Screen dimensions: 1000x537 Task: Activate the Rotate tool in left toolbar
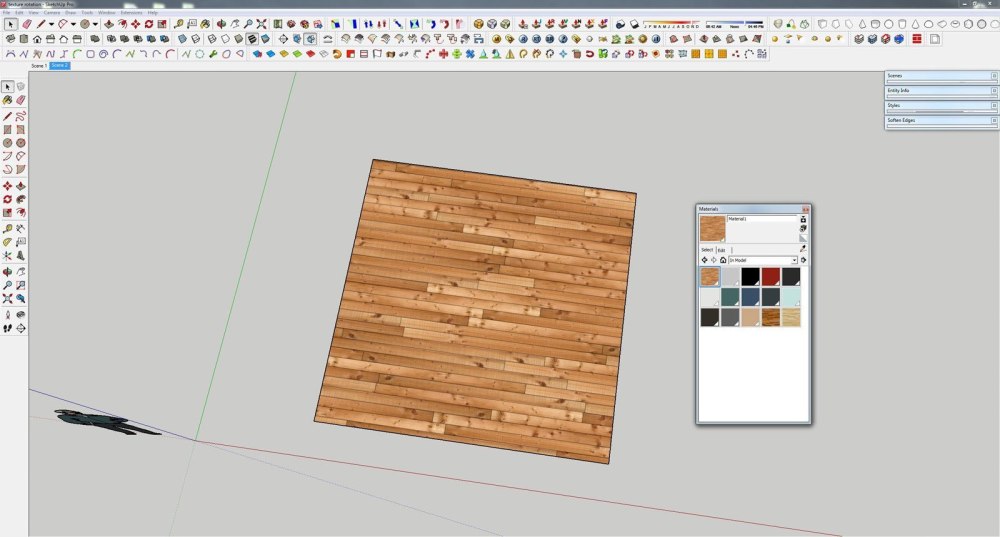point(7,199)
